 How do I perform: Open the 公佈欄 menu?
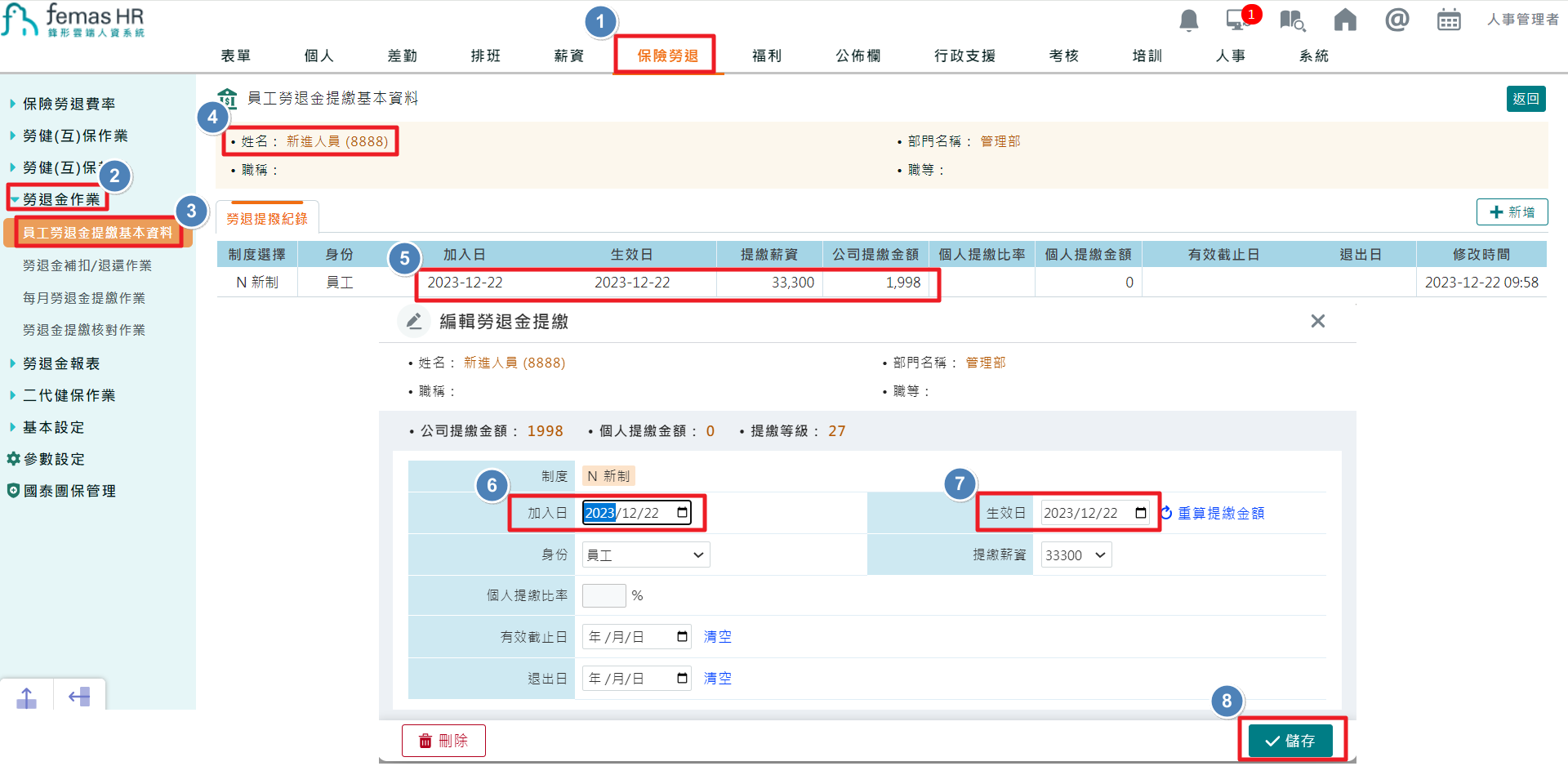tap(857, 56)
